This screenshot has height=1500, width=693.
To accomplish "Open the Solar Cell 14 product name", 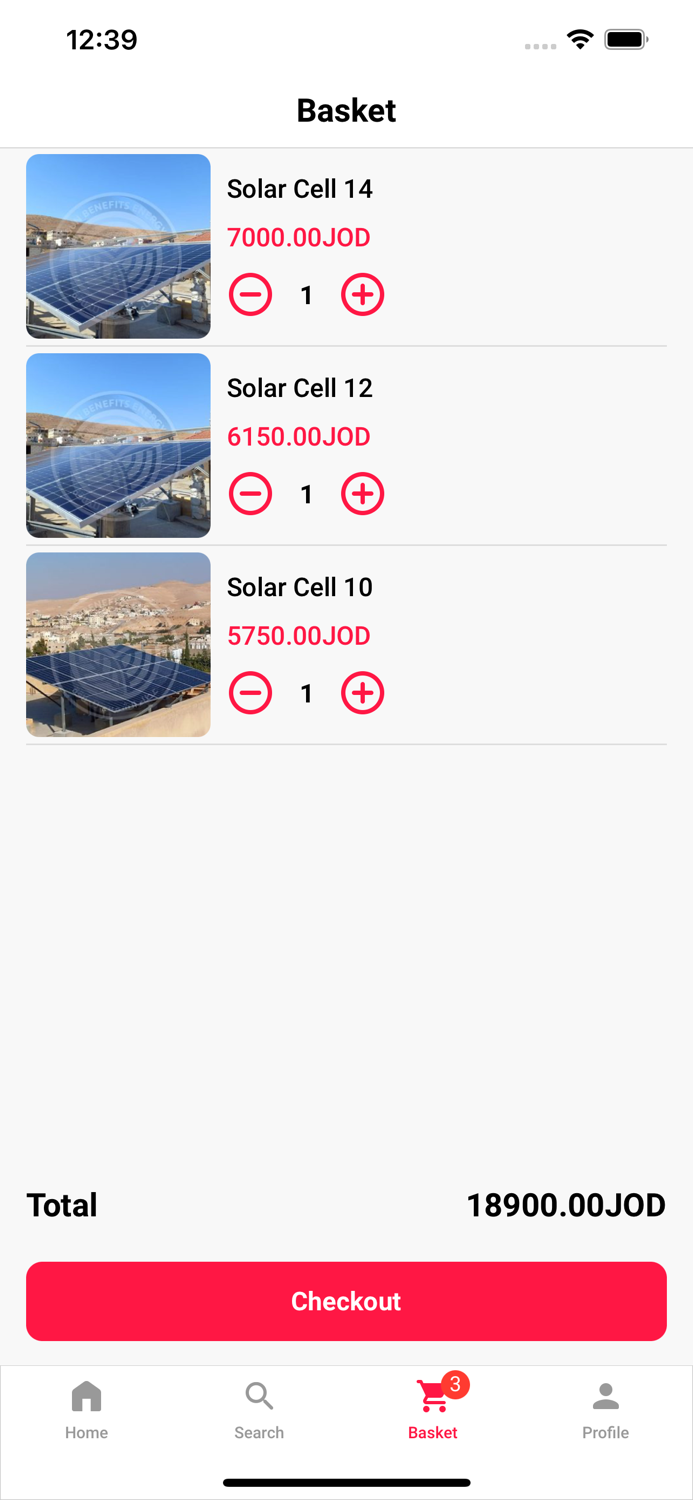I will pos(300,189).
